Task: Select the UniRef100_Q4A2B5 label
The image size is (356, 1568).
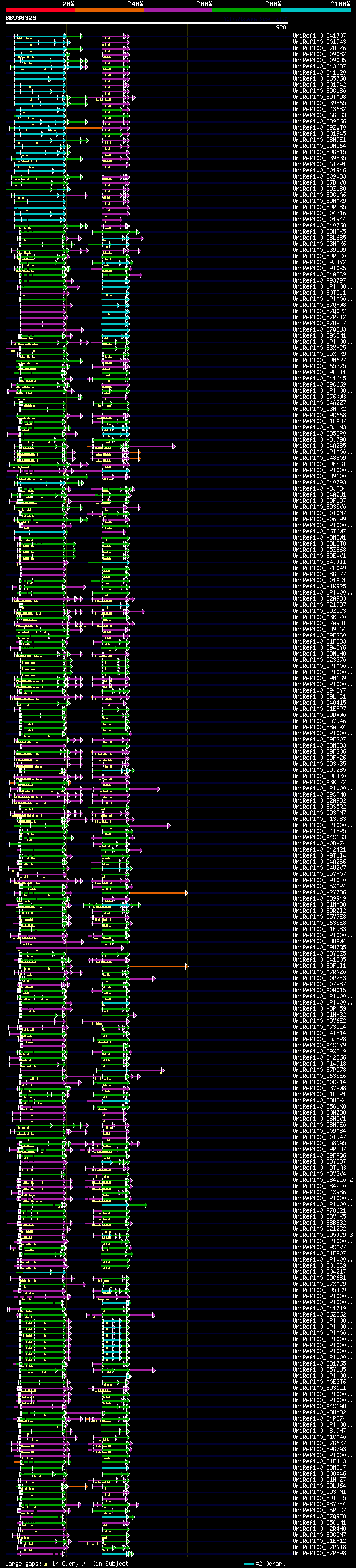Action: click(319, 446)
